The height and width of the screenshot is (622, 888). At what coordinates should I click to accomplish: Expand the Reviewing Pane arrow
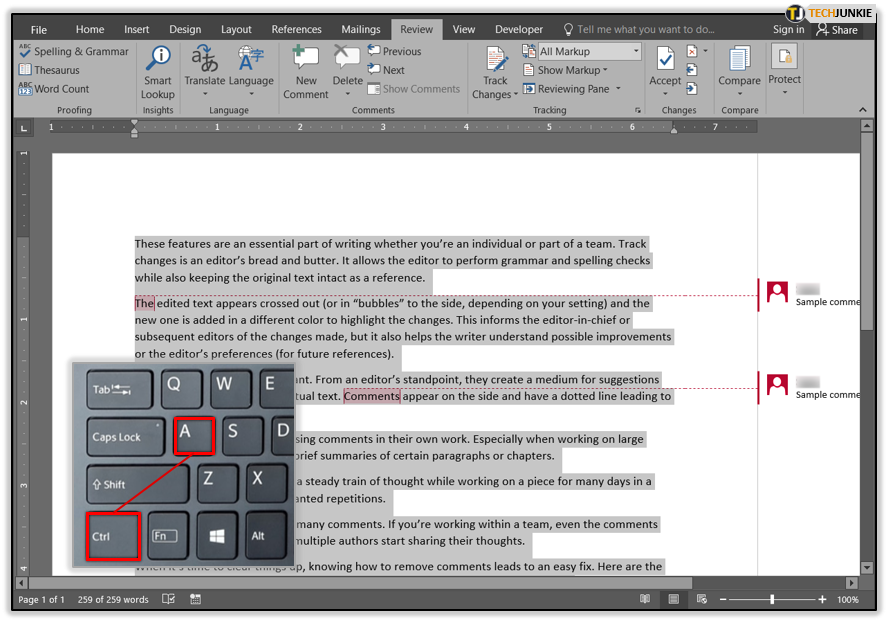pyautogui.click(x=618, y=88)
